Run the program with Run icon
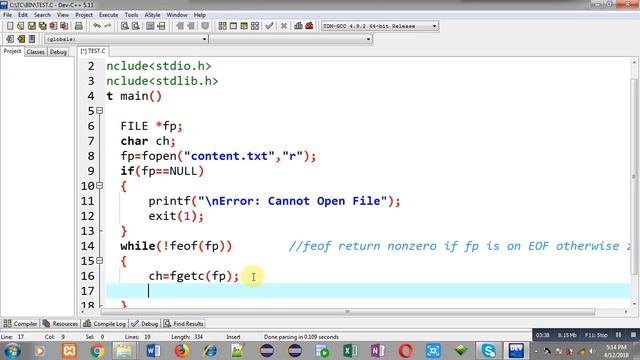This screenshot has width=640, height=360. coord(233,26)
